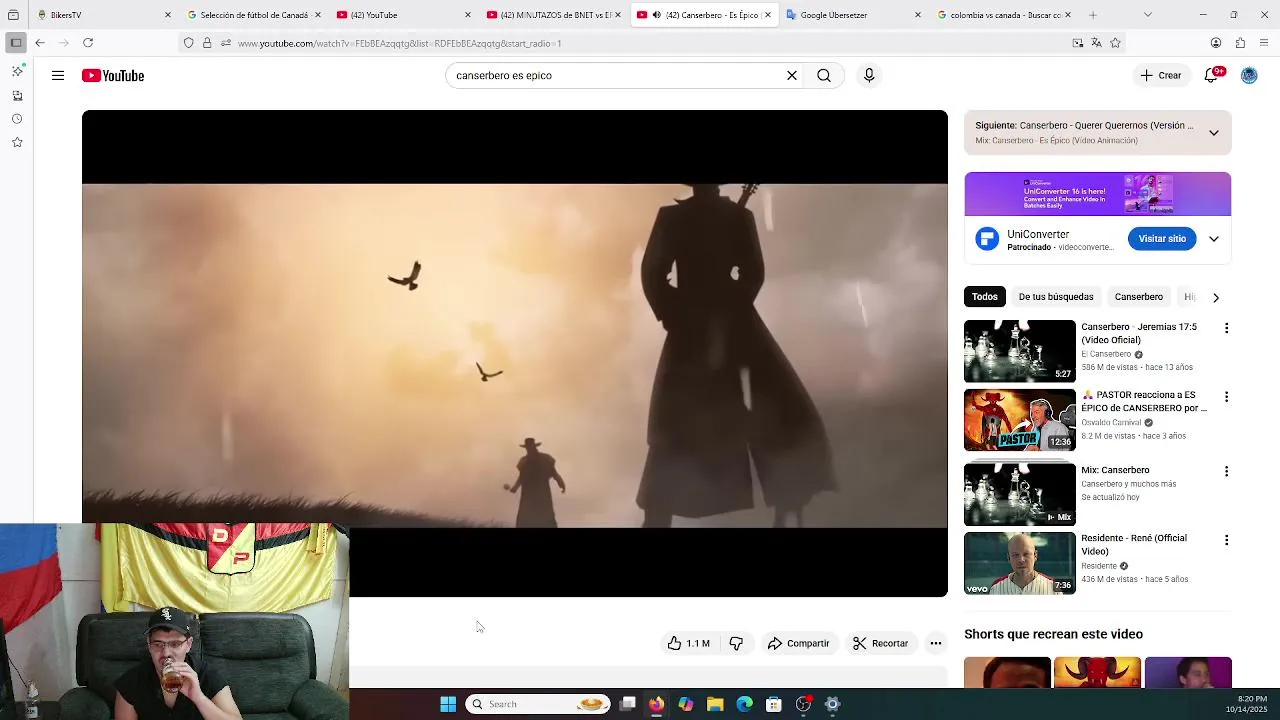Open YouTube notifications bell
The width and height of the screenshot is (1280, 720).
click(1211, 75)
